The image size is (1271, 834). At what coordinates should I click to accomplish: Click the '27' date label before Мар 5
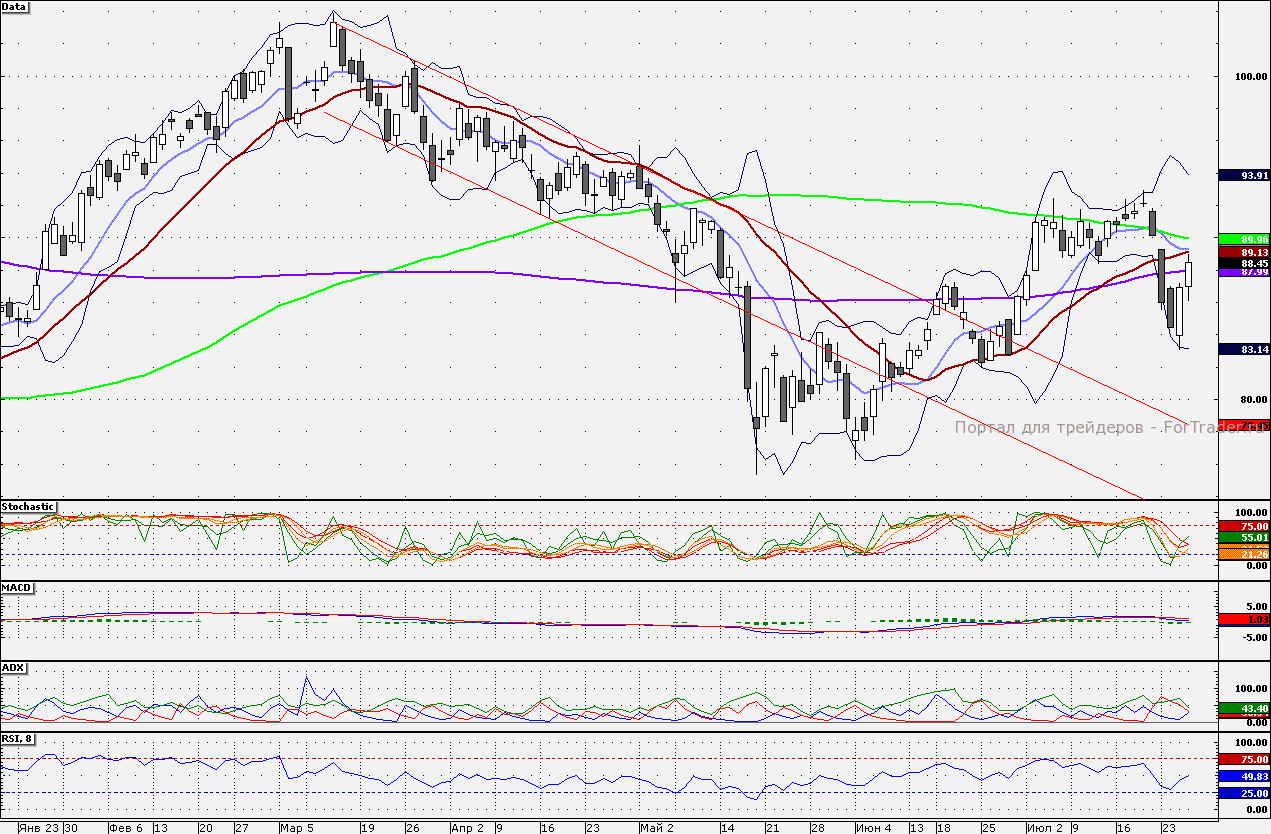point(242,828)
